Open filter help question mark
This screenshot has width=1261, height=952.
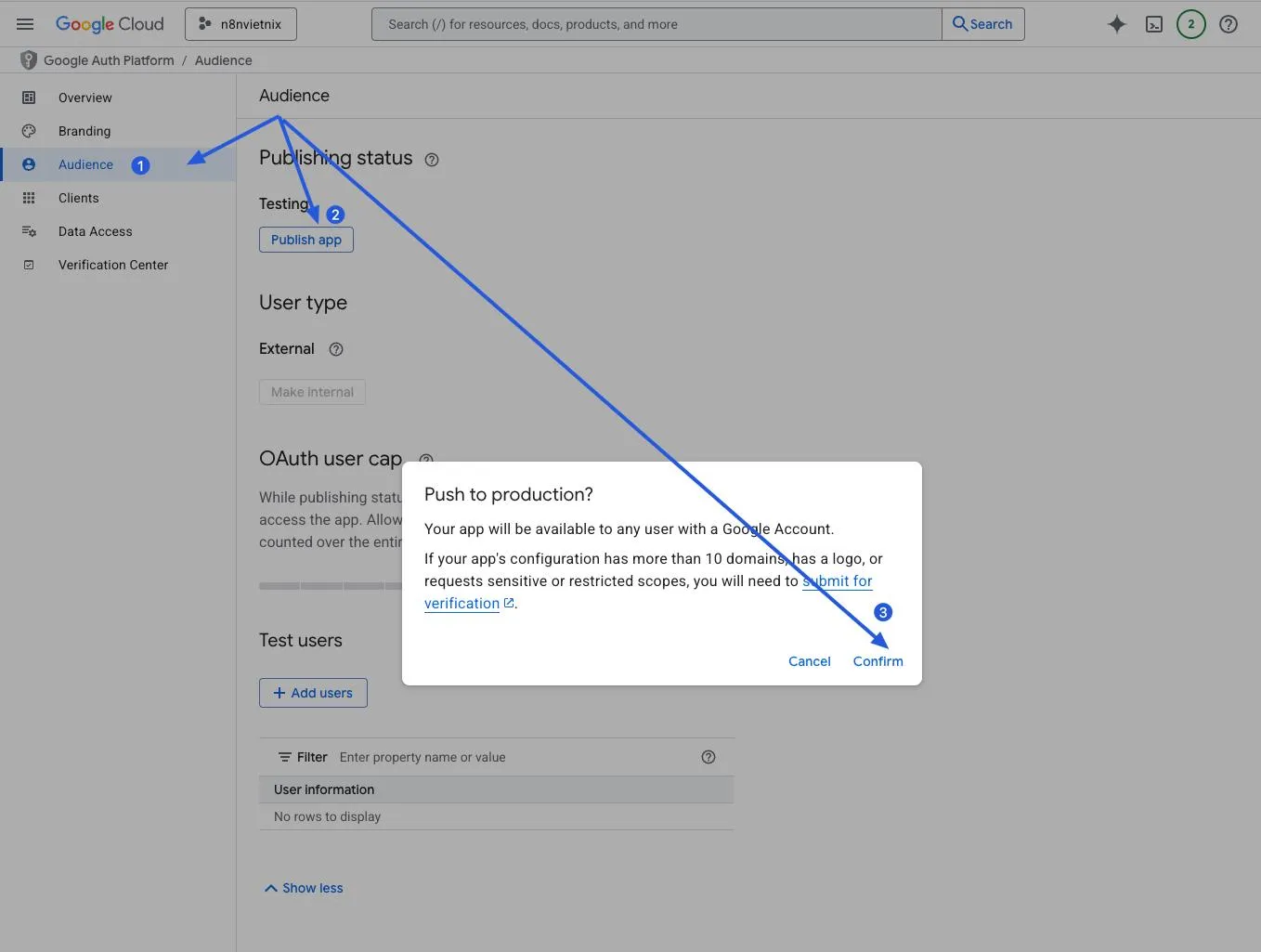[x=708, y=757]
